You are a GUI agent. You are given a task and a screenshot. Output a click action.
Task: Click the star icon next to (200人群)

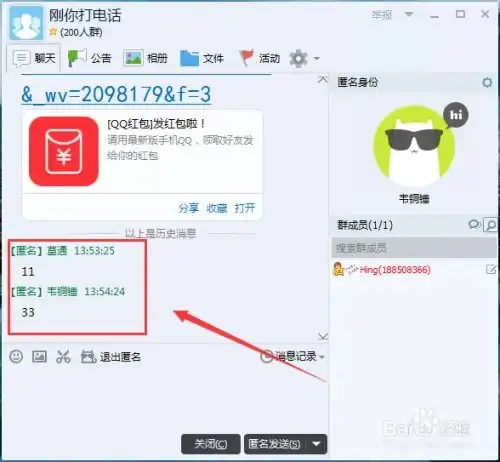click(53, 32)
